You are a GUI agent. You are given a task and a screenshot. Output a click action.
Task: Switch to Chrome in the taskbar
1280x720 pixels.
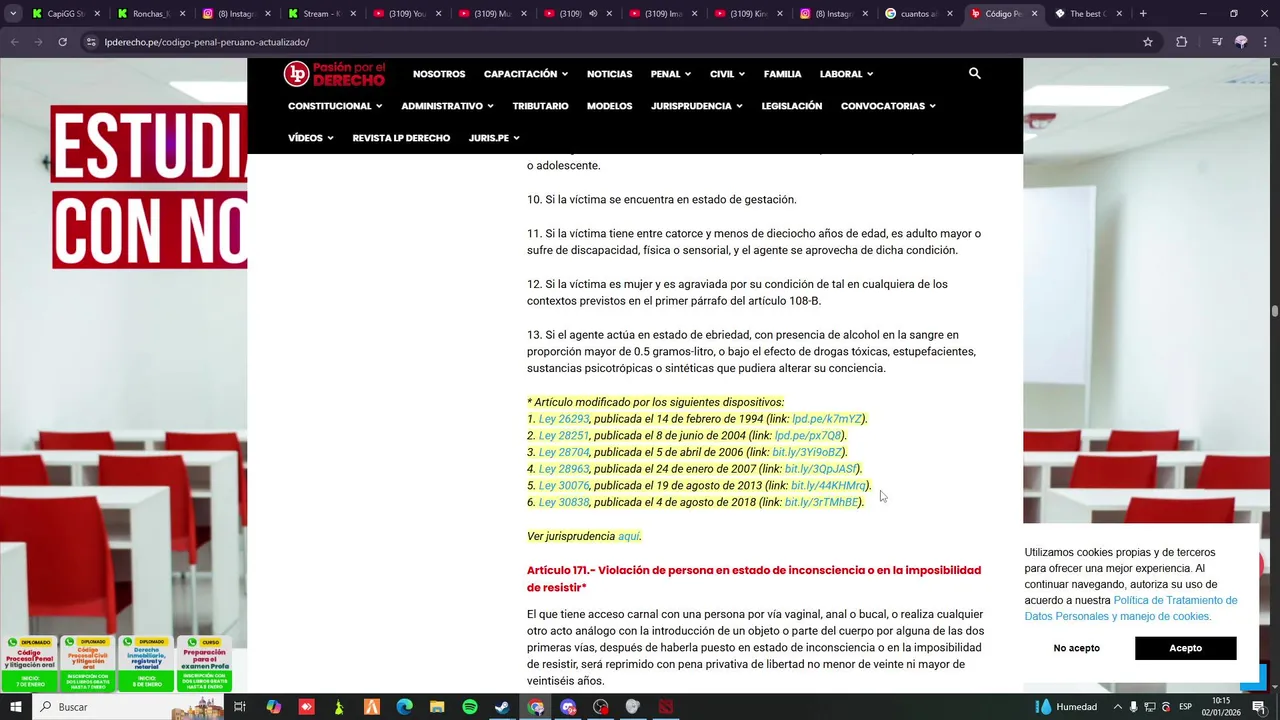click(535, 707)
